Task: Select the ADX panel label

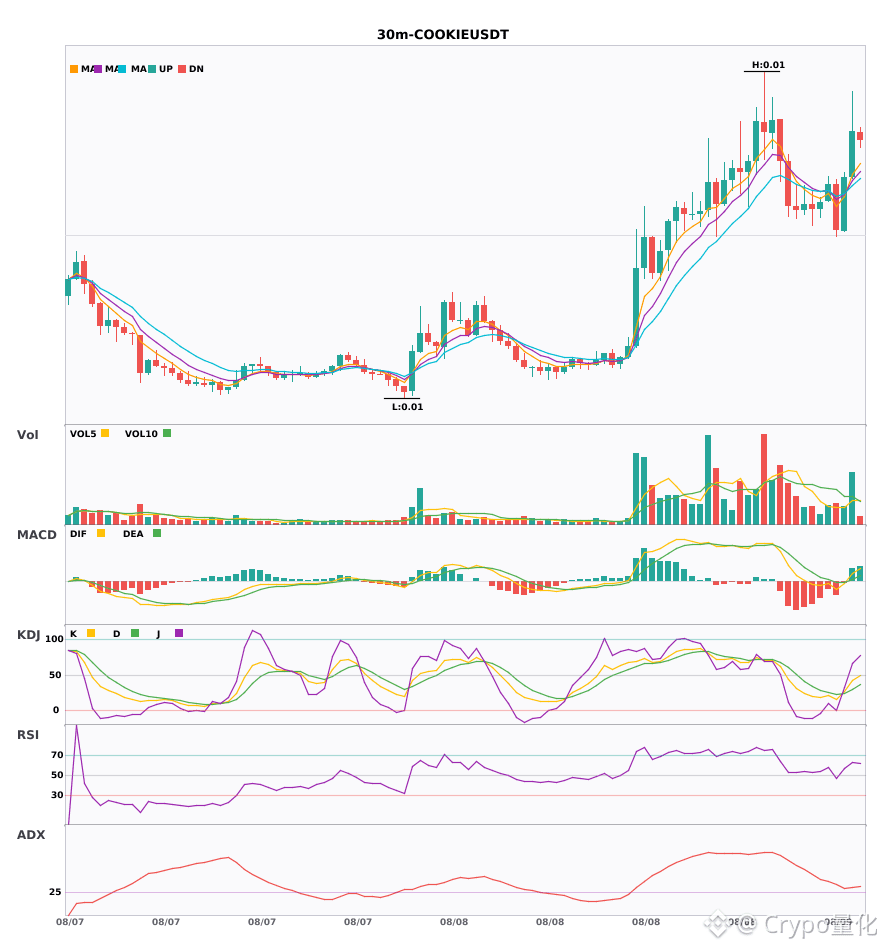Action: pos(30,835)
